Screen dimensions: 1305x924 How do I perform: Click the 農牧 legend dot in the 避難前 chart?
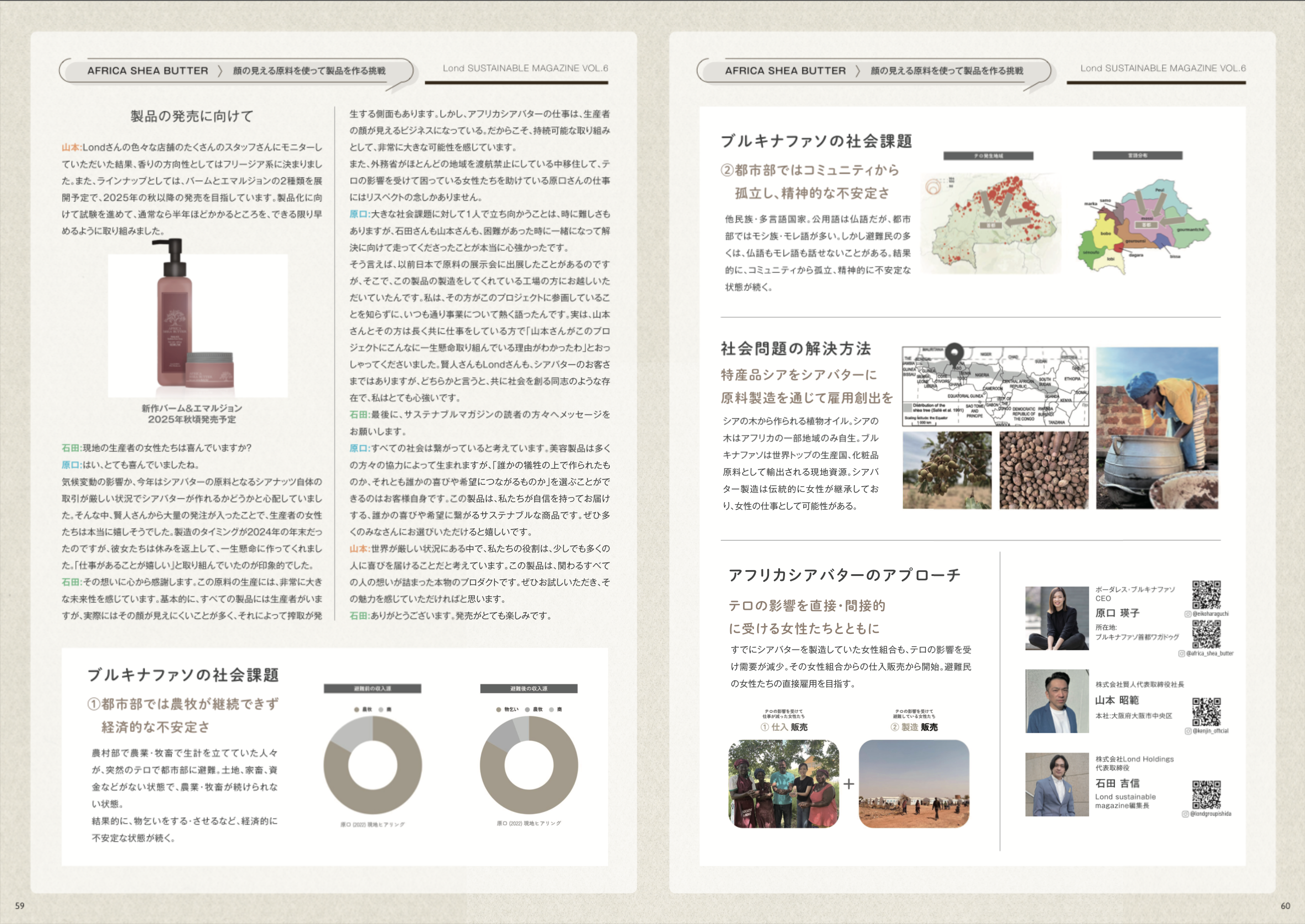357,710
